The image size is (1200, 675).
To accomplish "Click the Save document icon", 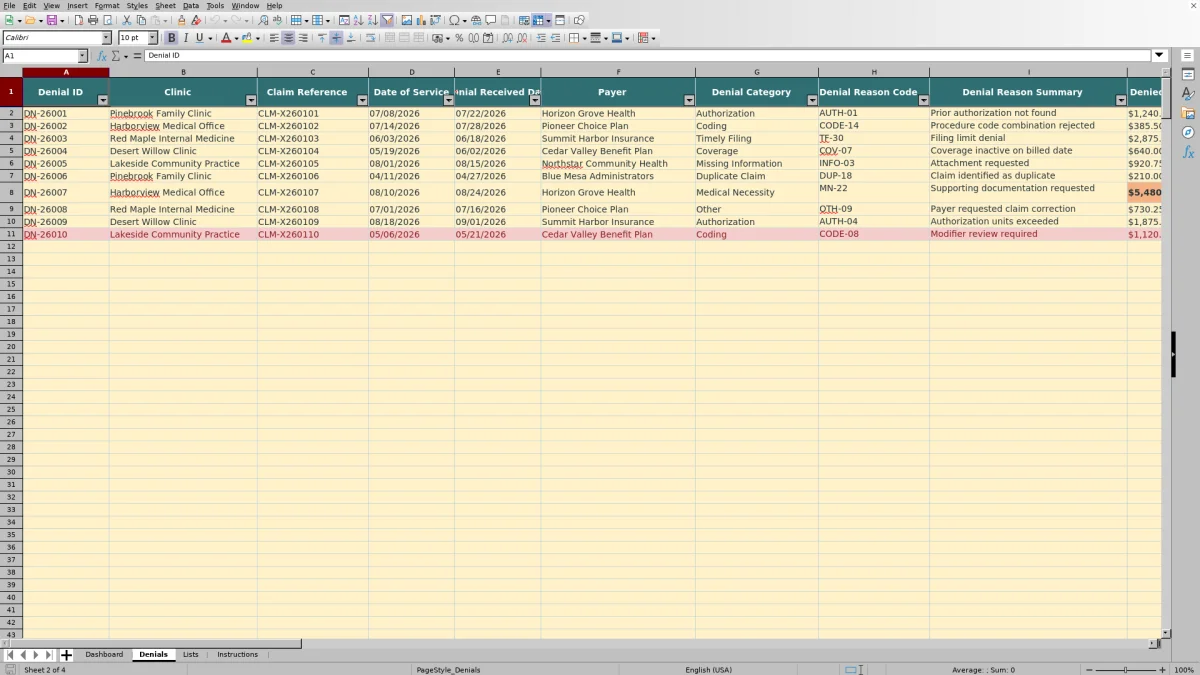I will point(51,20).
